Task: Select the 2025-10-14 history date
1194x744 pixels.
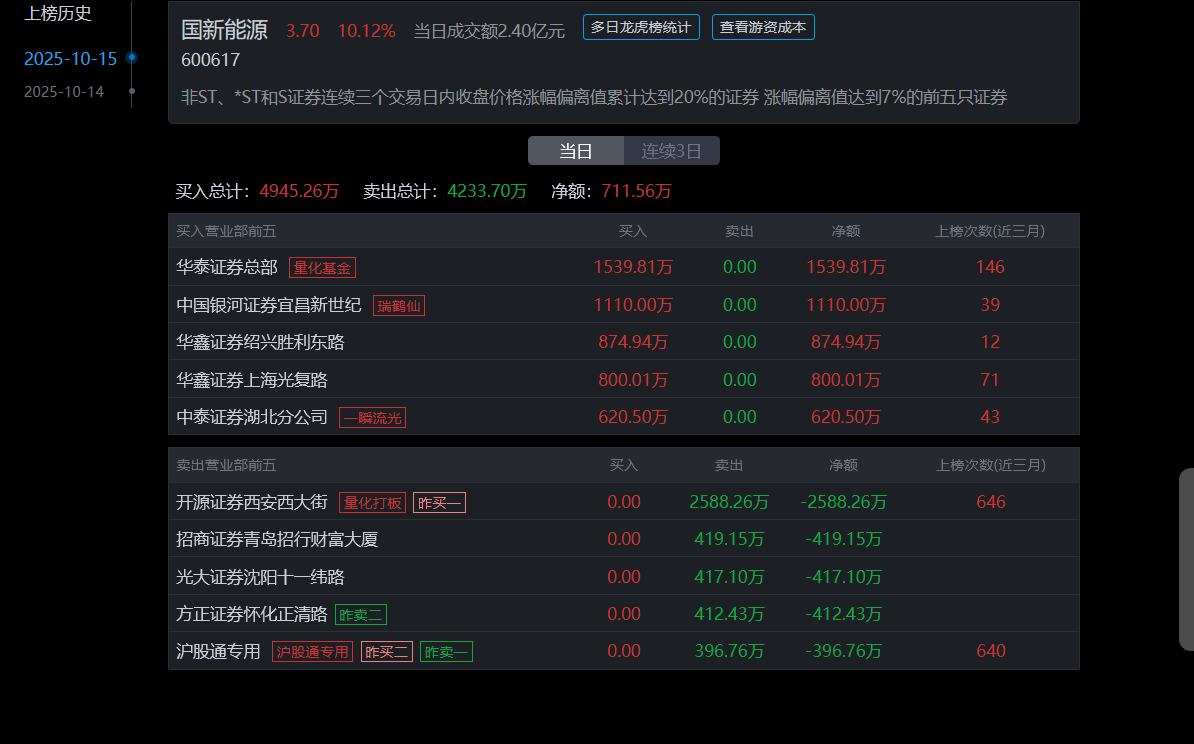Action: pos(63,91)
